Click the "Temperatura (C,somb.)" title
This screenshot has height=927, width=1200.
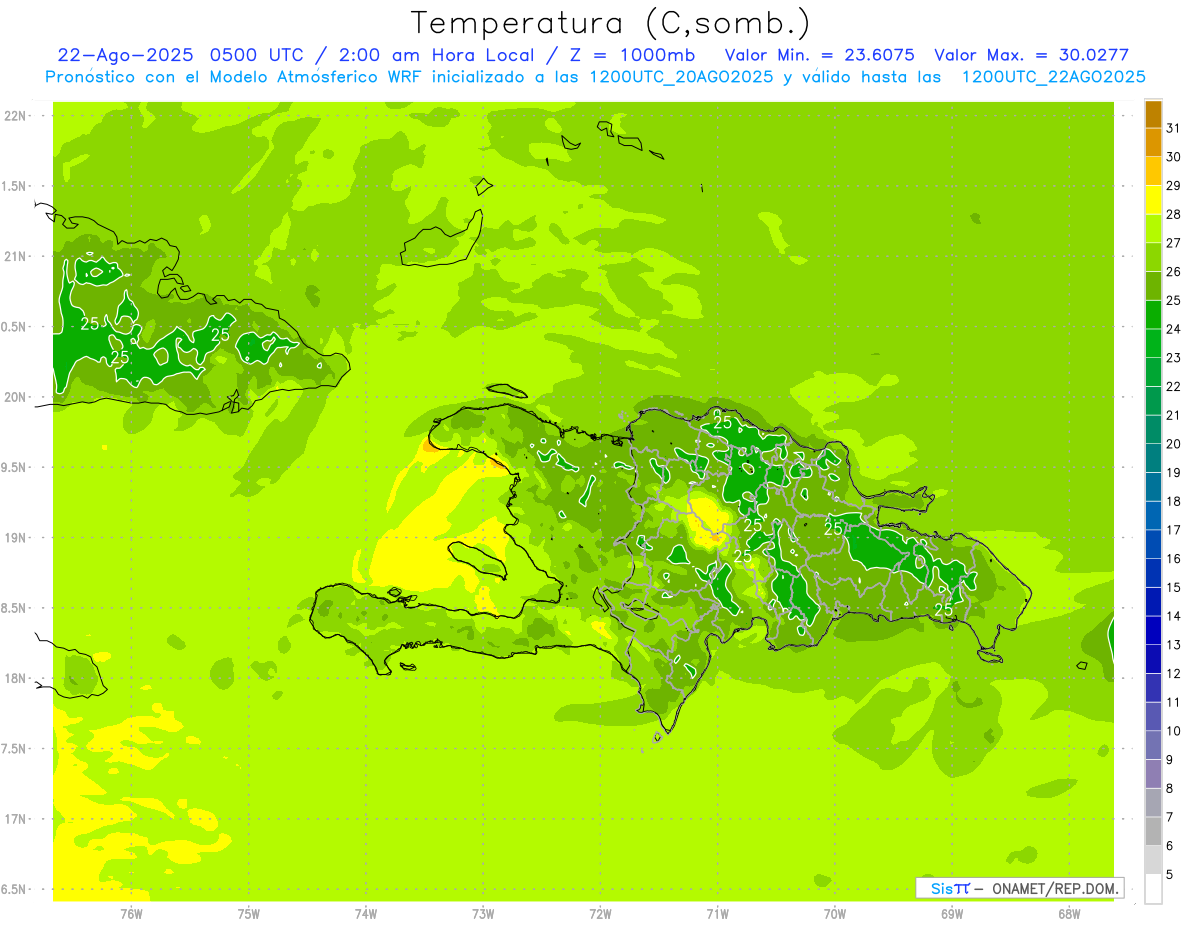pos(610,23)
